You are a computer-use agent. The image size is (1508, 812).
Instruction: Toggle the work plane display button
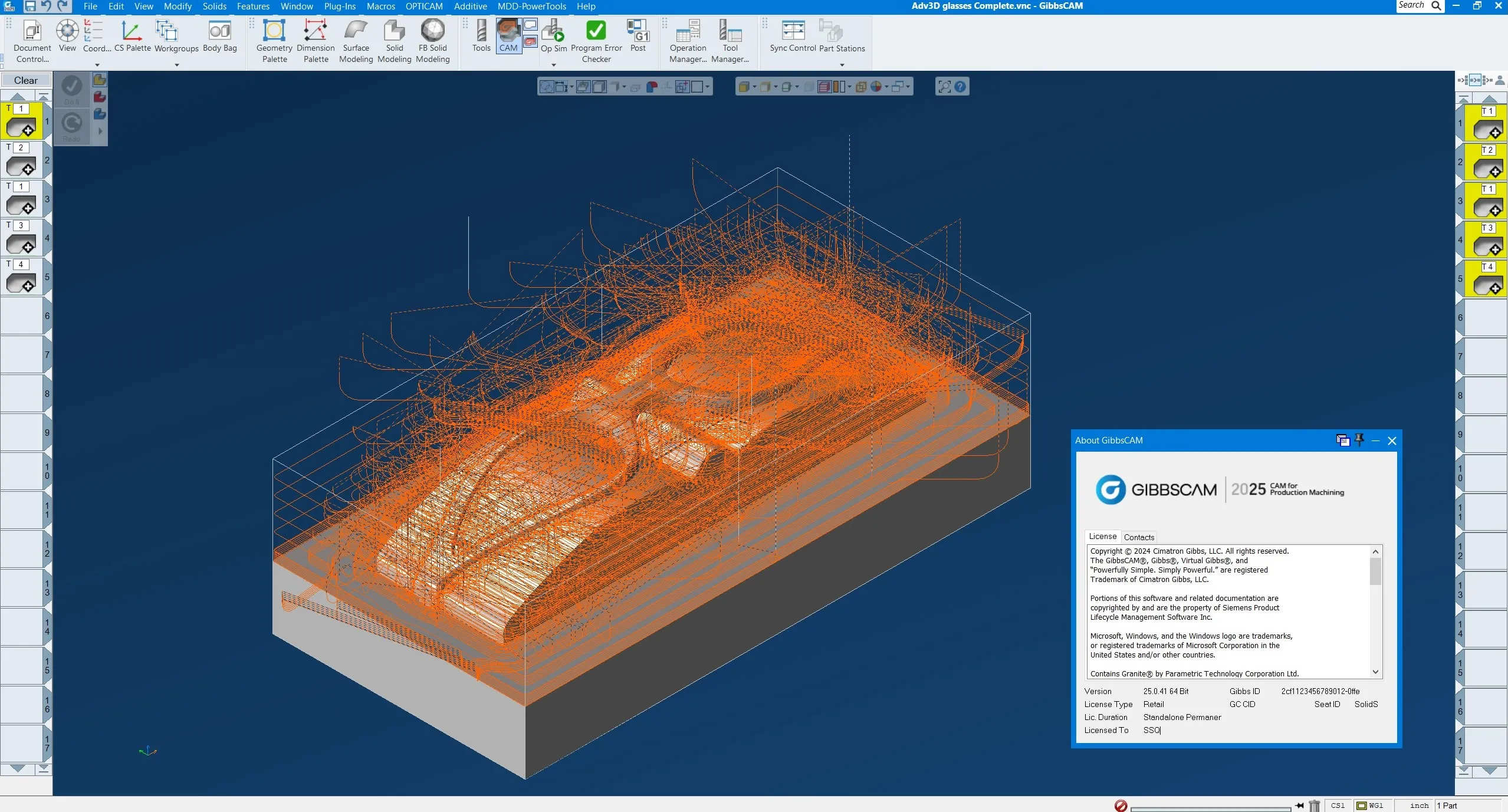point(583,87)
